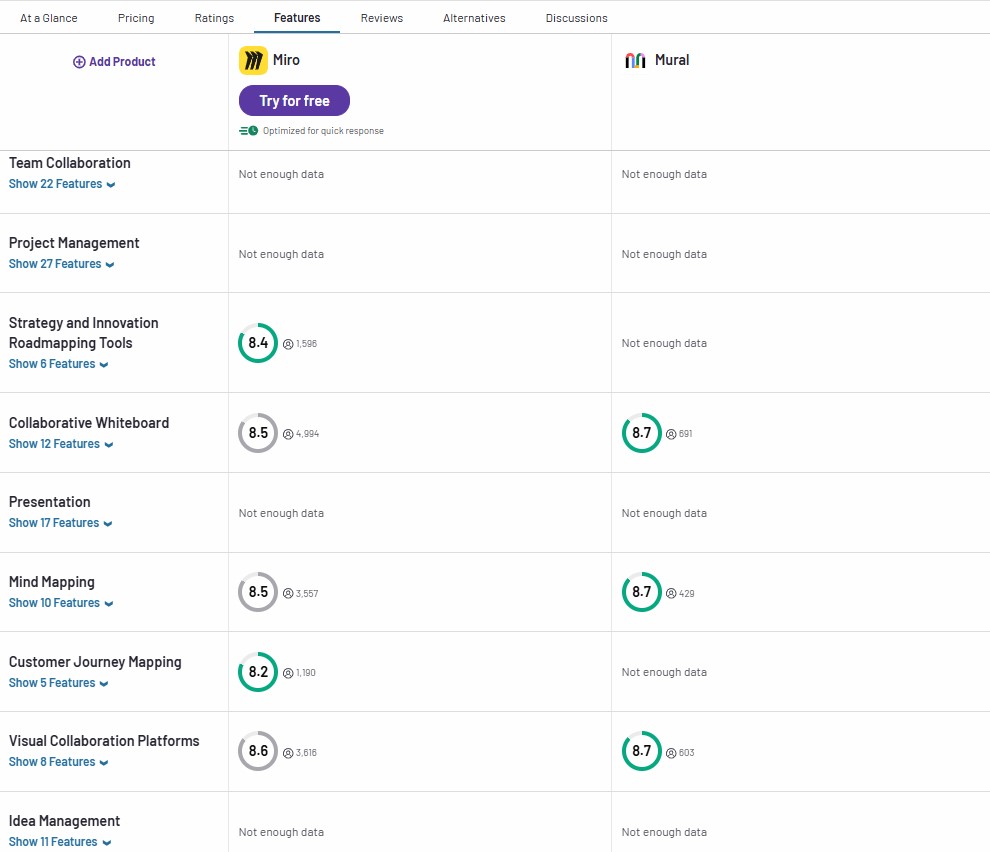Expand Show 27 Features for Project Management
This screenshot has width=990, height=852.
point(61,264)
